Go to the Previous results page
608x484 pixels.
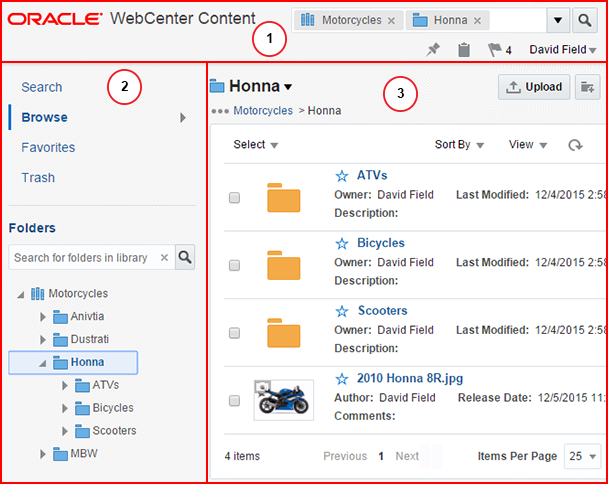tap(345, 456)
